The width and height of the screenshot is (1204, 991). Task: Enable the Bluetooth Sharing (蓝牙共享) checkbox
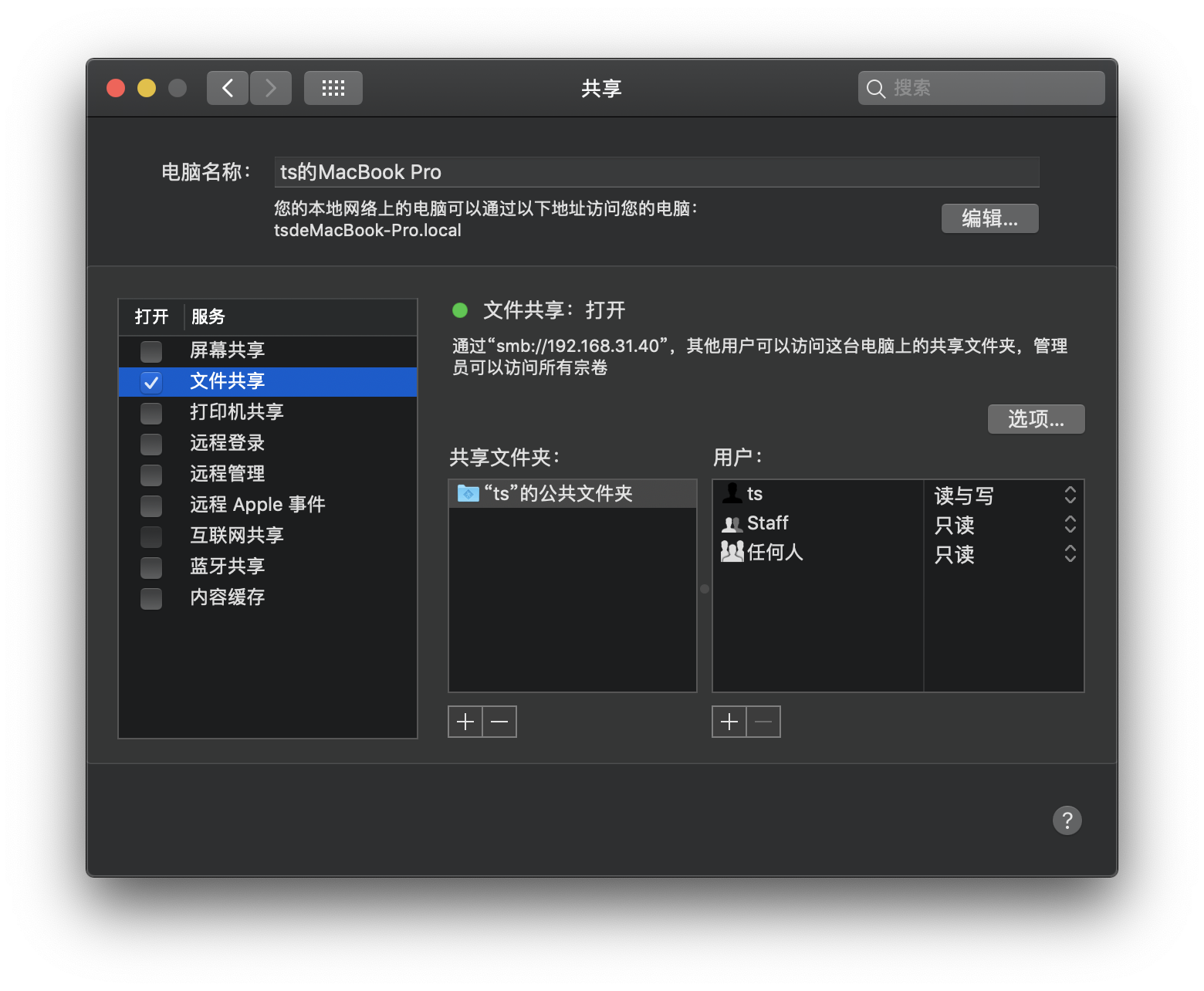[x=151, y=567]
